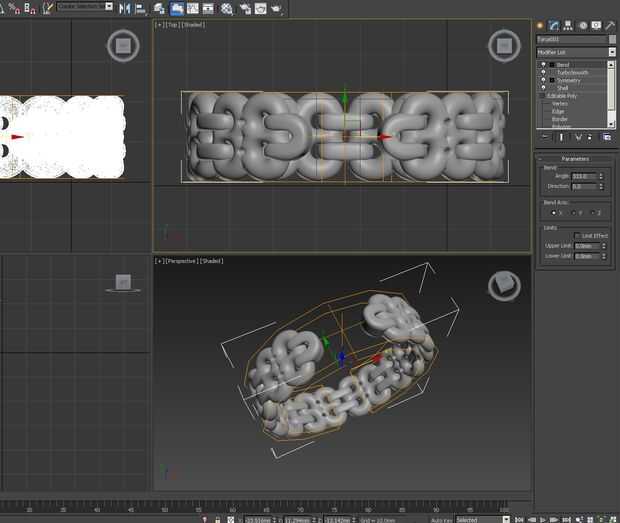This screenshot has height=523, width=620.
Task: Expand the Symmetry modifier sub-objects
Action: (x=552, y=80)
